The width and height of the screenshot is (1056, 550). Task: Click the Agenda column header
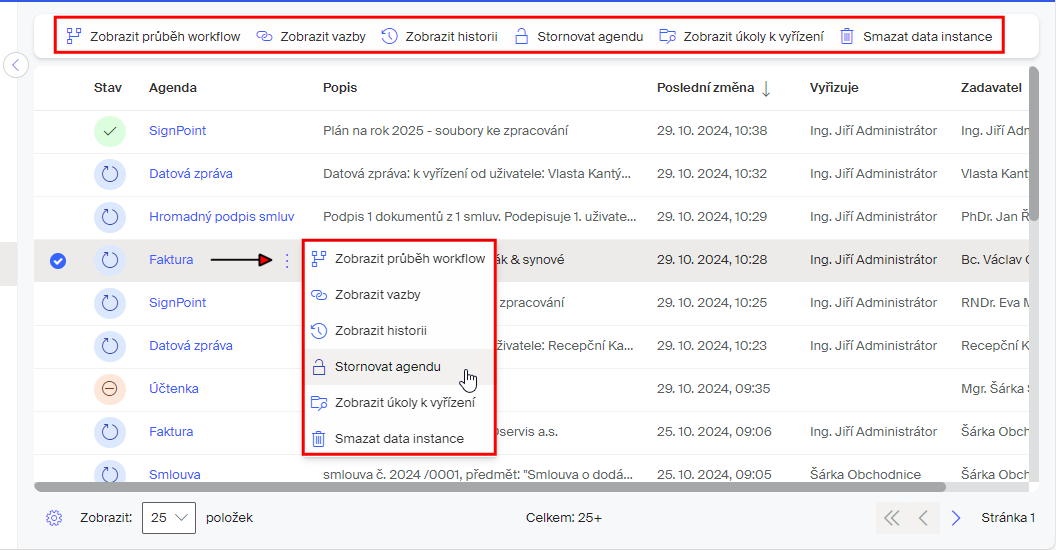pos(173,88)
